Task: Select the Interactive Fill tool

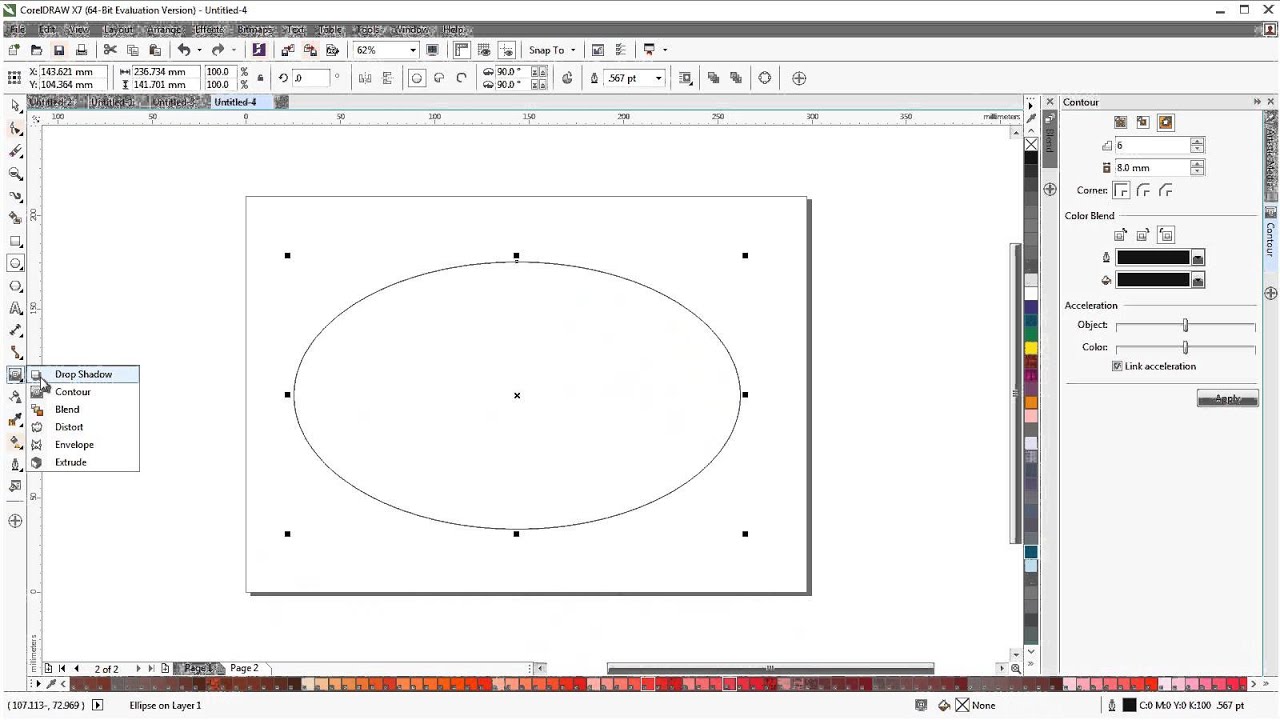Action: [15, 442]
